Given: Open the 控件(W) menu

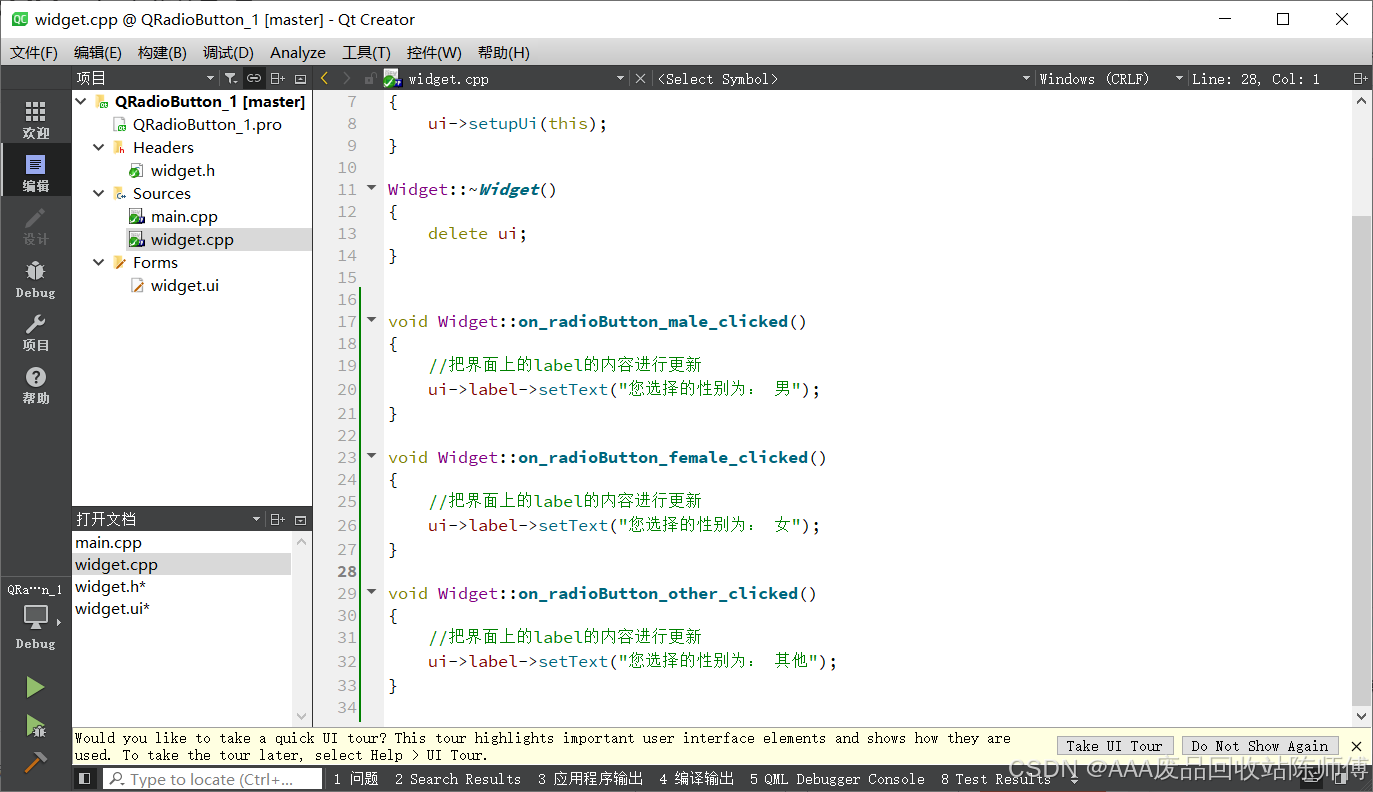Looking at the screenshot, I should click(434, 53).
